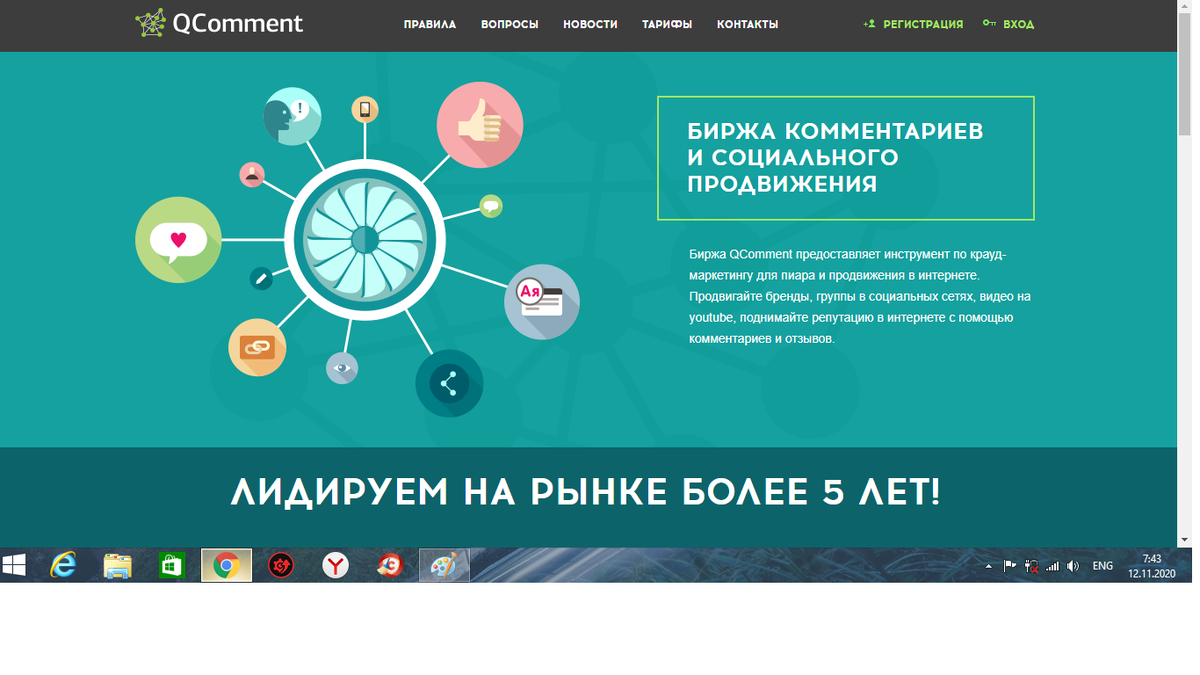Screen dimensions: 1200x675
Task: Click the central turbine wheel graphic
Action: pos(365,240)
